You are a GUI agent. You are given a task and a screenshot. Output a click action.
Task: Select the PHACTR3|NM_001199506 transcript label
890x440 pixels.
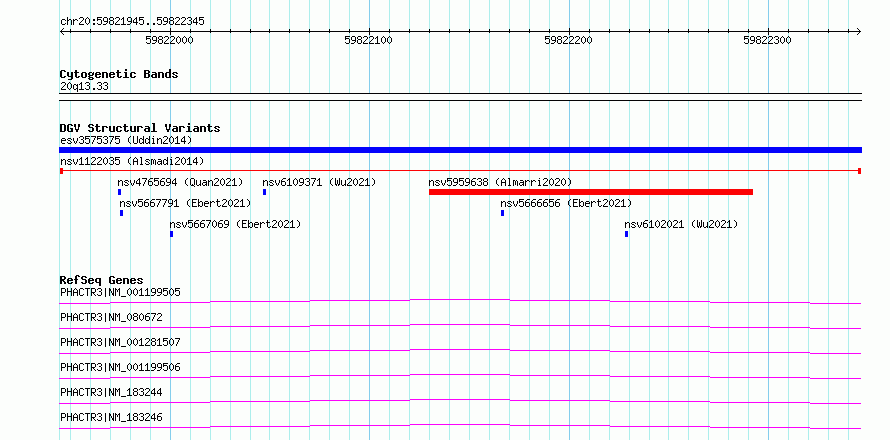pos(120,367)
